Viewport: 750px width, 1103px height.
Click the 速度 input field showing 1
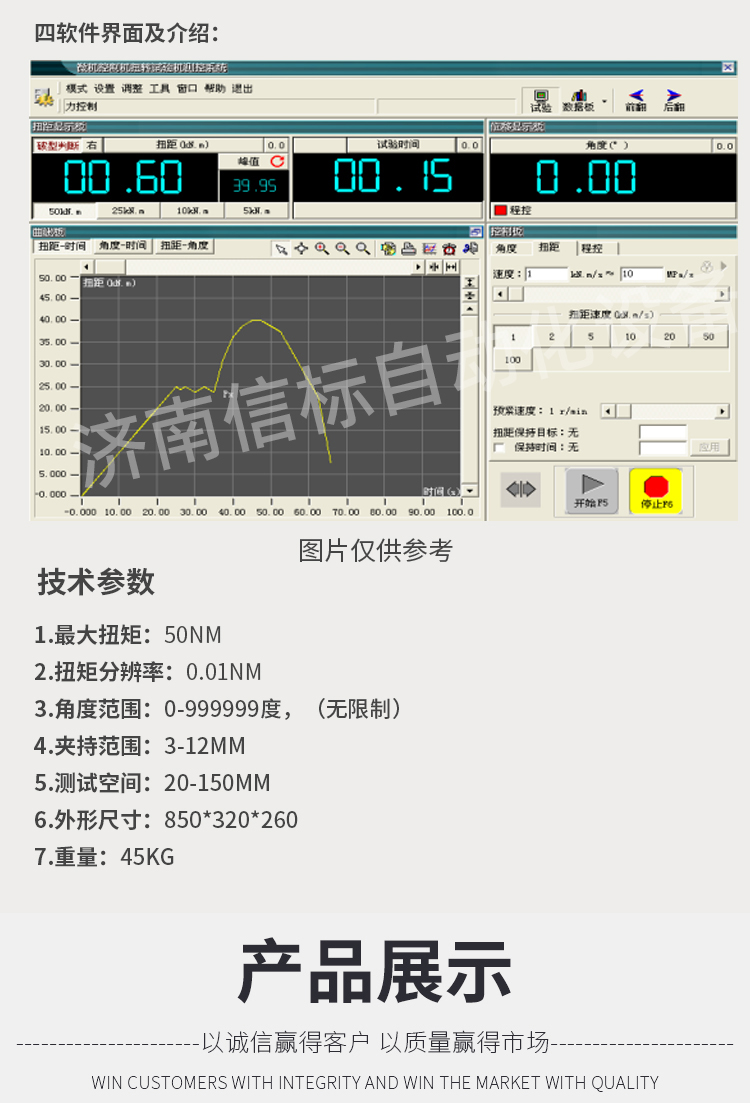pos(546,273)
